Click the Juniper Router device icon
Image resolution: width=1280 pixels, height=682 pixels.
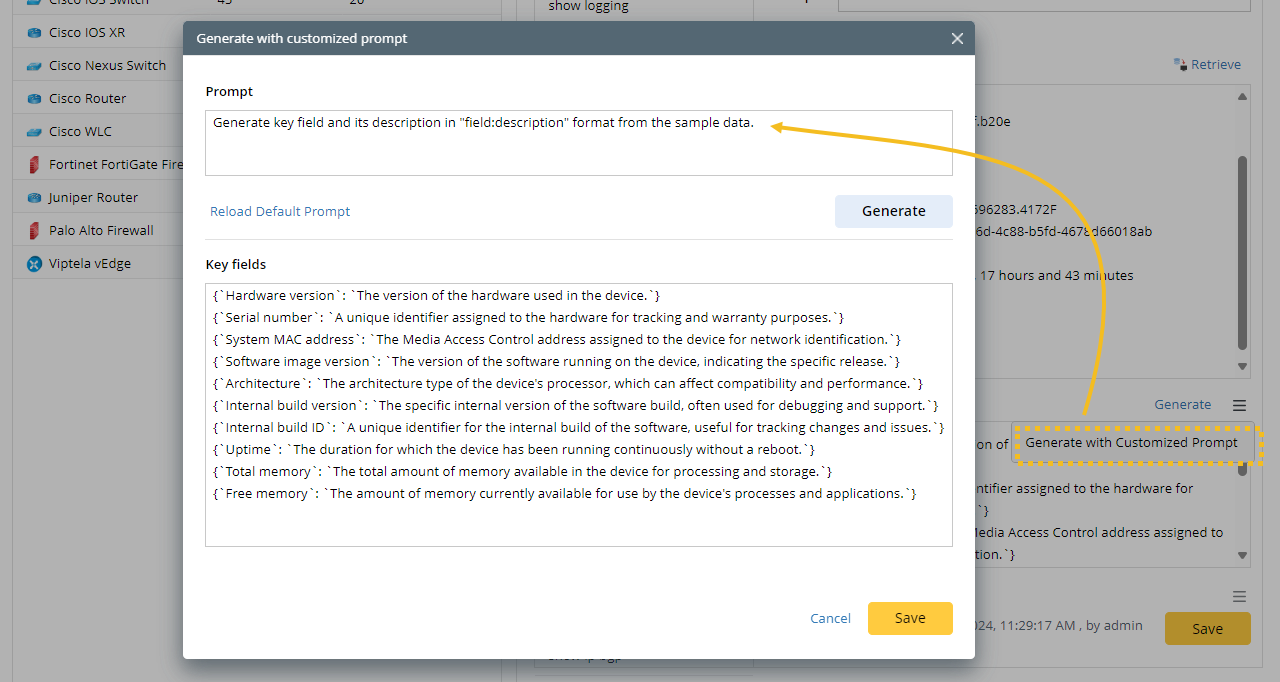(x=34, y=198)
